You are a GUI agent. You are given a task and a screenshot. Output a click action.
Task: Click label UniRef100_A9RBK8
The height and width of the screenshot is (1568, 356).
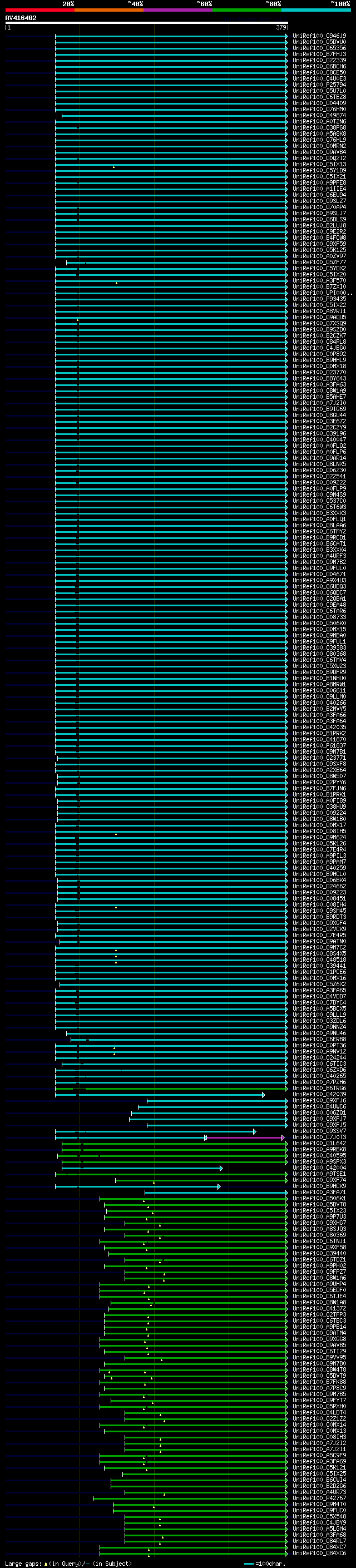click(x=319, y=1149)
